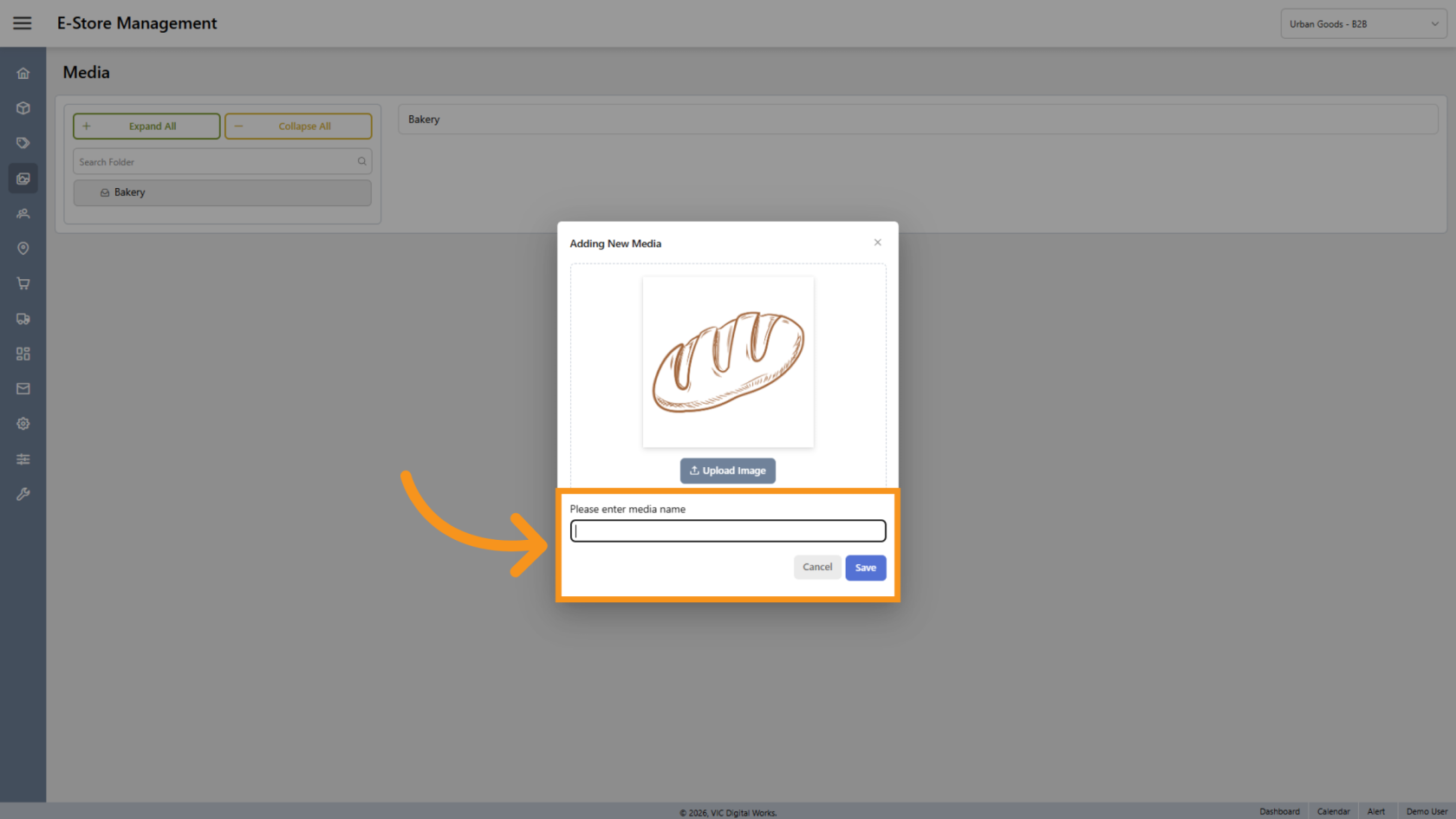1456x819 pixels.
Task: Open the Tags icon in sidebar
Action: [23, 143]
